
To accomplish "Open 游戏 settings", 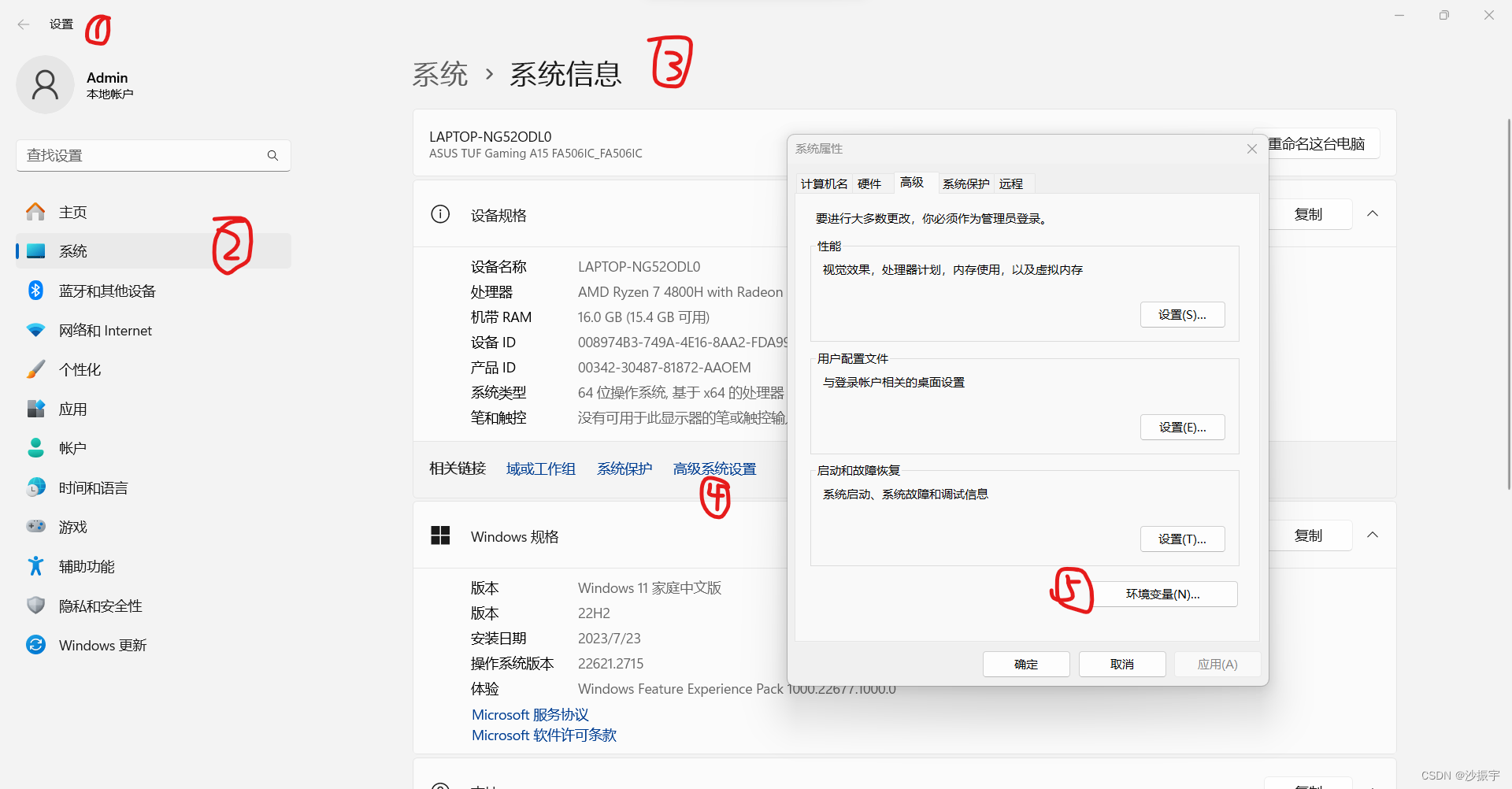I will point(154,527).
